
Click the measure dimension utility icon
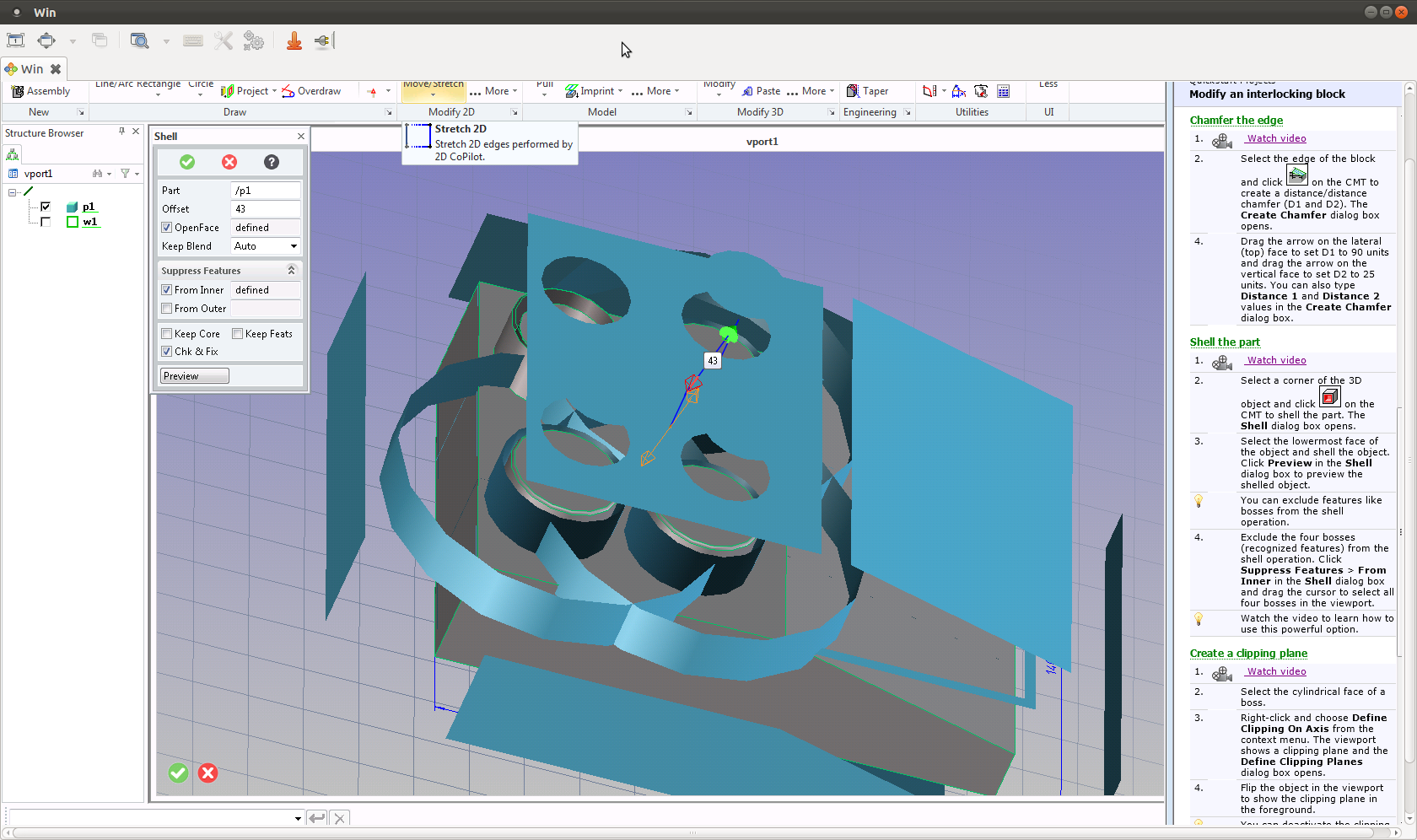[x=959, y=91]
